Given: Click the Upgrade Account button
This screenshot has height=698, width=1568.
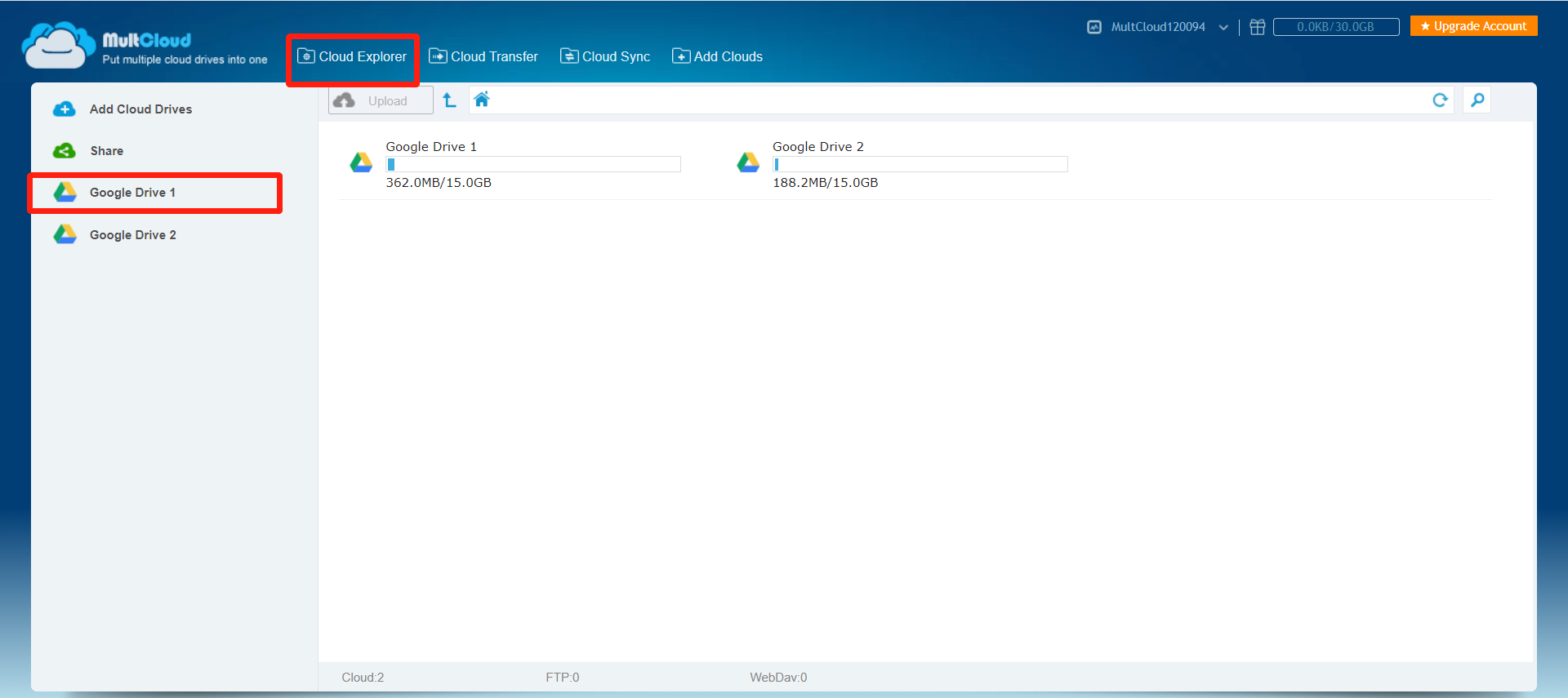Looking at the screenshot, I should coord(1474,26).
